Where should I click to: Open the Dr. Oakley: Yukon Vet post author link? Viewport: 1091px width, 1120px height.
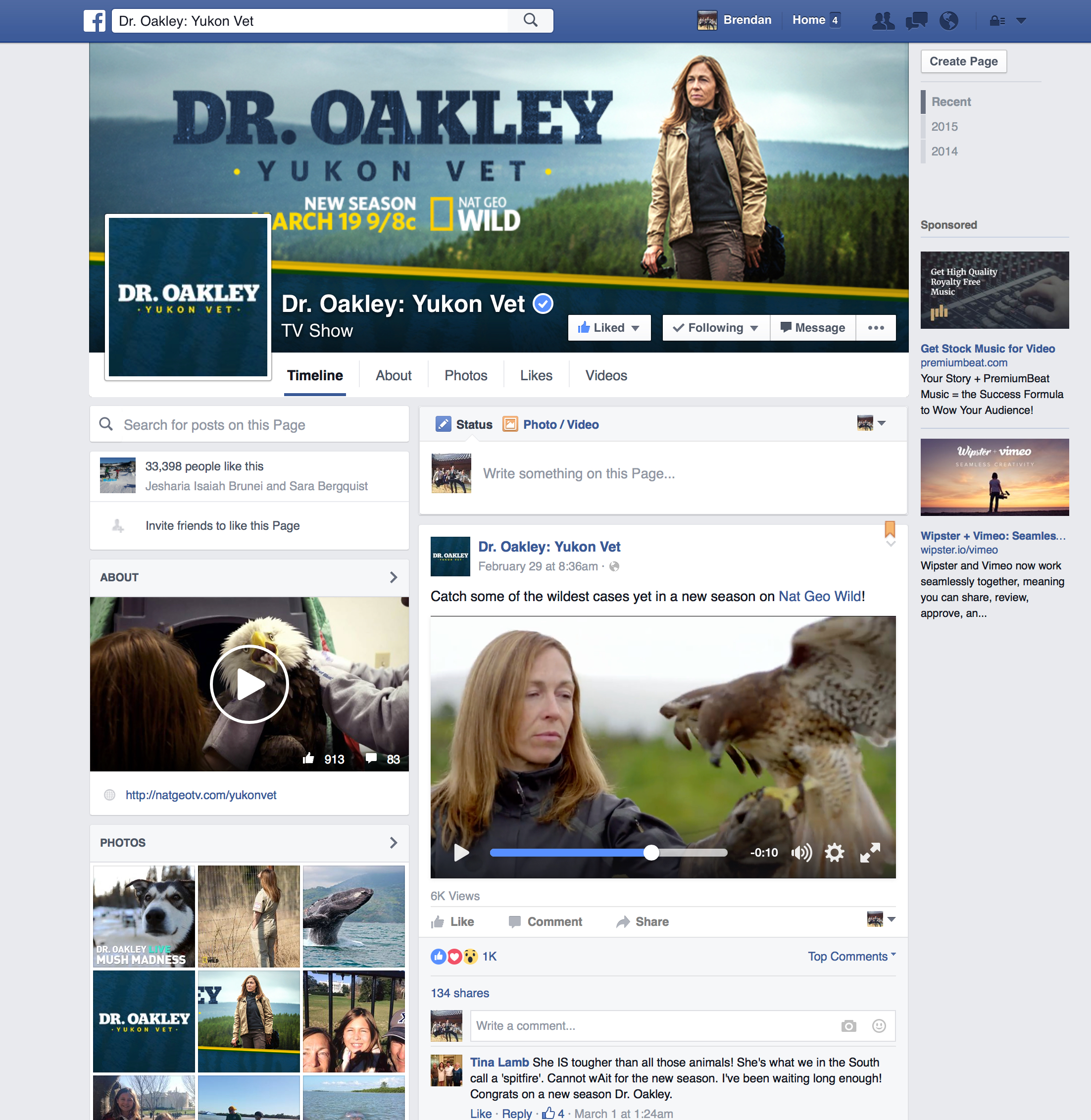click(549, 547)
